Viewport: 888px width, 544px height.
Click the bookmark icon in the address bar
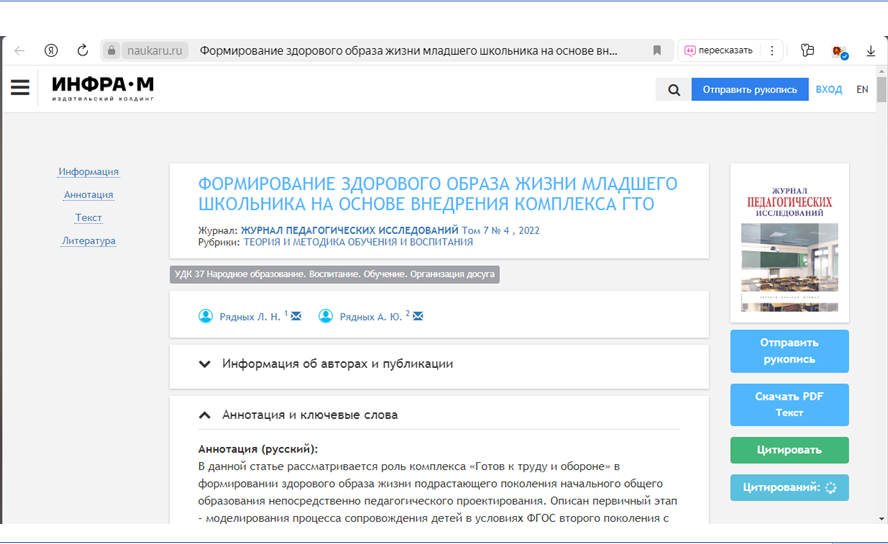[657, 50]
